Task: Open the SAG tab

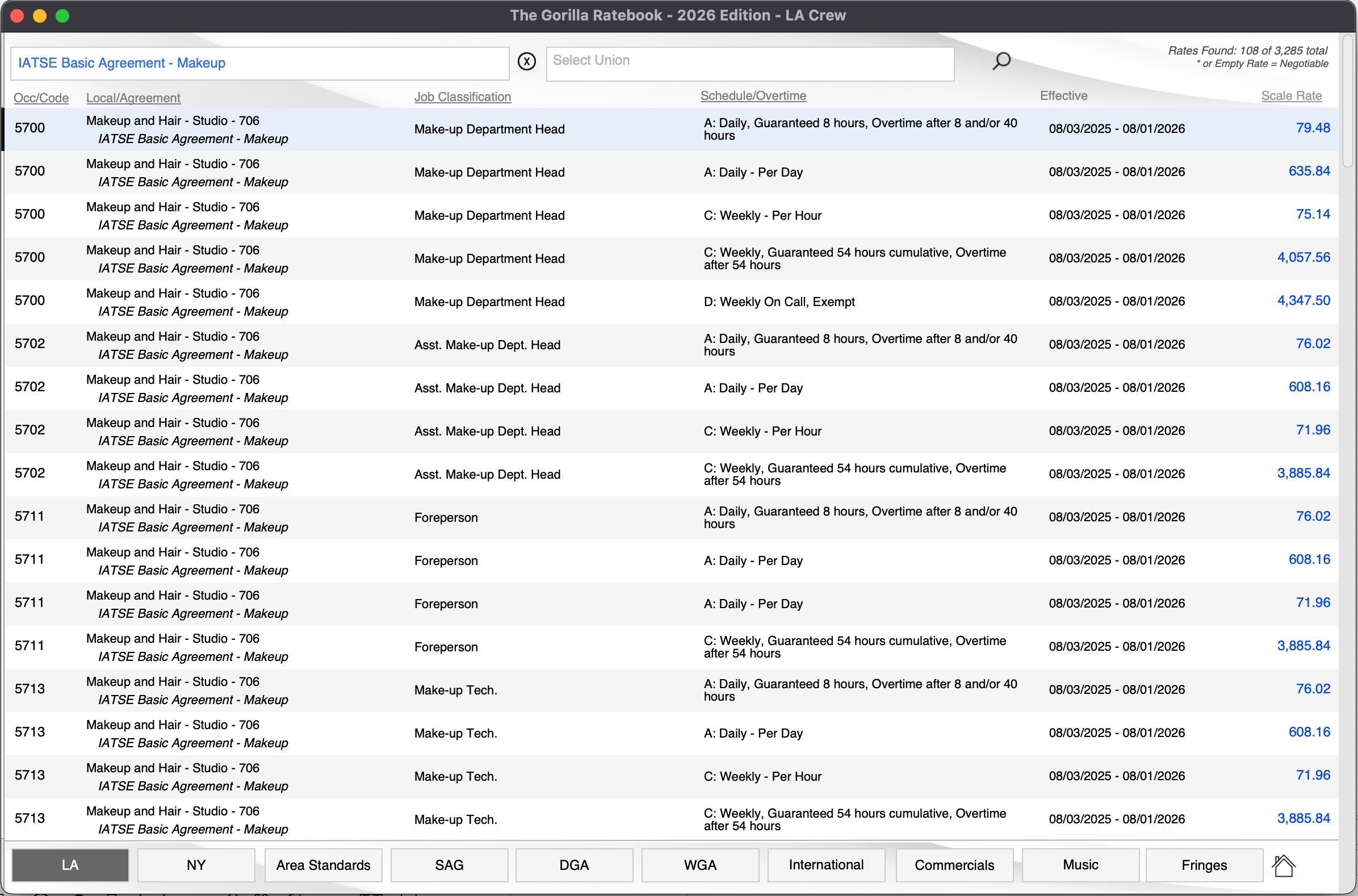Action: [x=449, y=865]
